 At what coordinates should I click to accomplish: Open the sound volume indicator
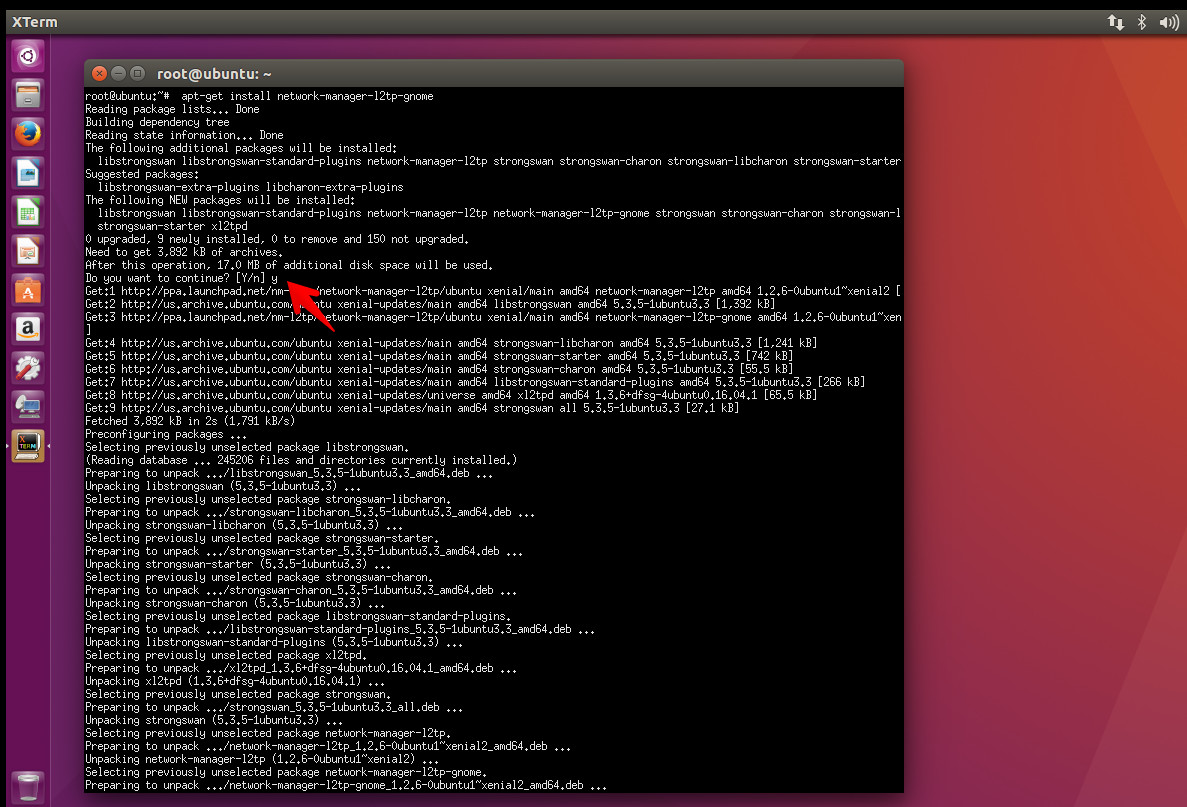[x=1169, y=23]
